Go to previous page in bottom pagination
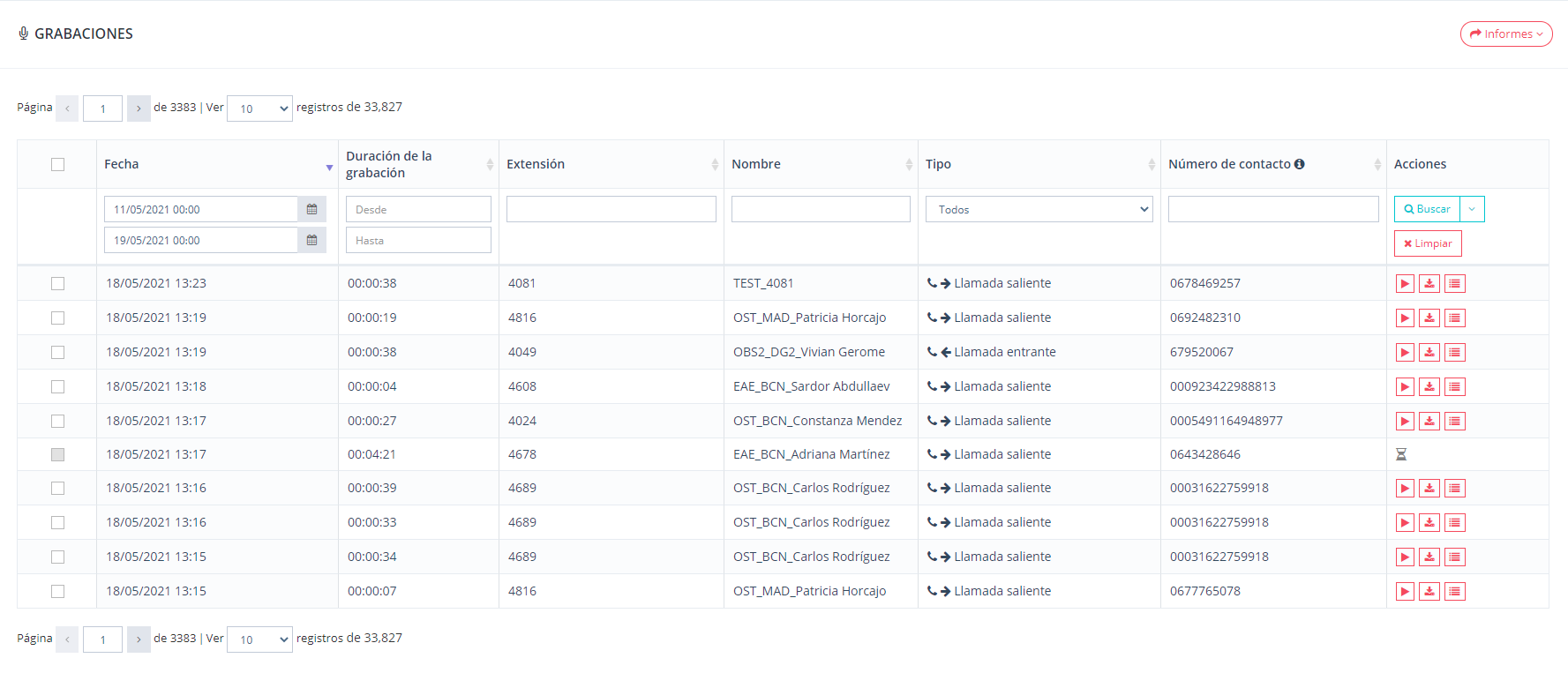Screen dimensions: 1568x673 pos(67,639)
